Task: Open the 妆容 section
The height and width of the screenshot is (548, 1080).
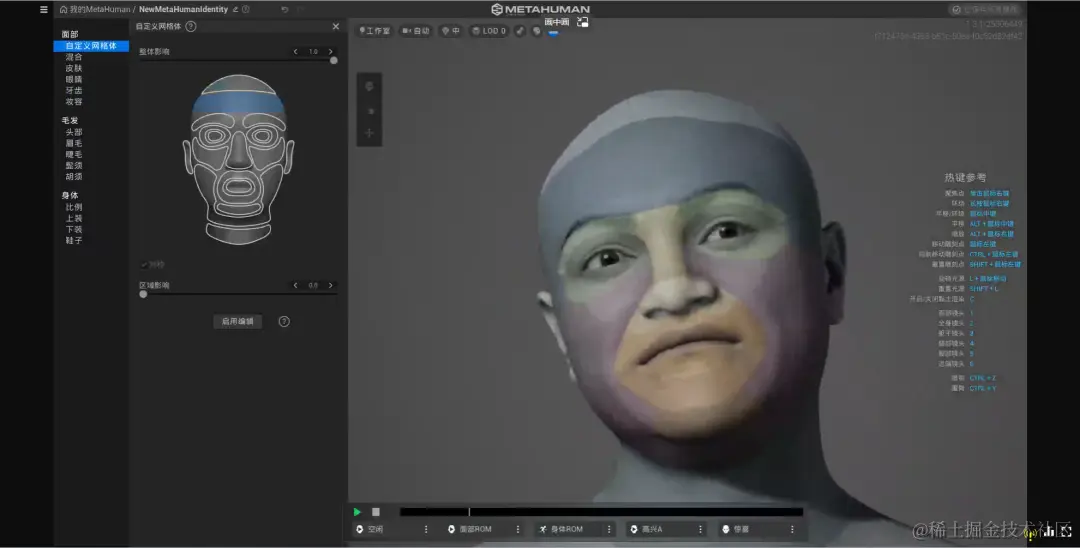Action: pyautogui.click(x=74, y=101)
